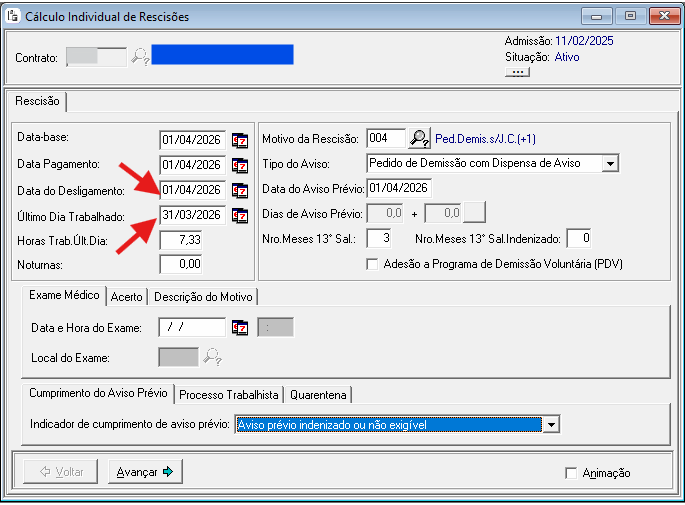The width and height of the screenshot is (685, 505).
Task: Click search icon next to Contrato field
Action: (x=140, y=57)
